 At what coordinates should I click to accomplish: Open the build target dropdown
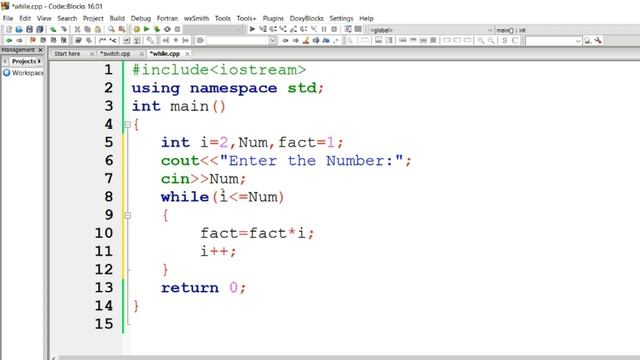click(213, 30)
